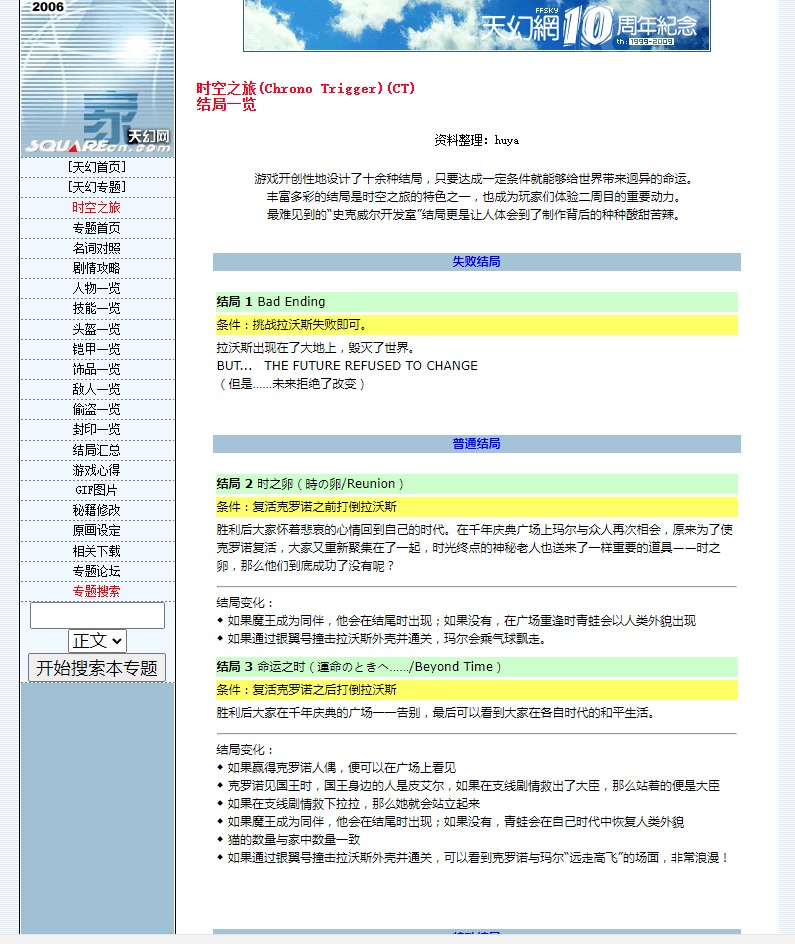Go to 专题首页 page
The image size is (795, 944).
(97, 228)
